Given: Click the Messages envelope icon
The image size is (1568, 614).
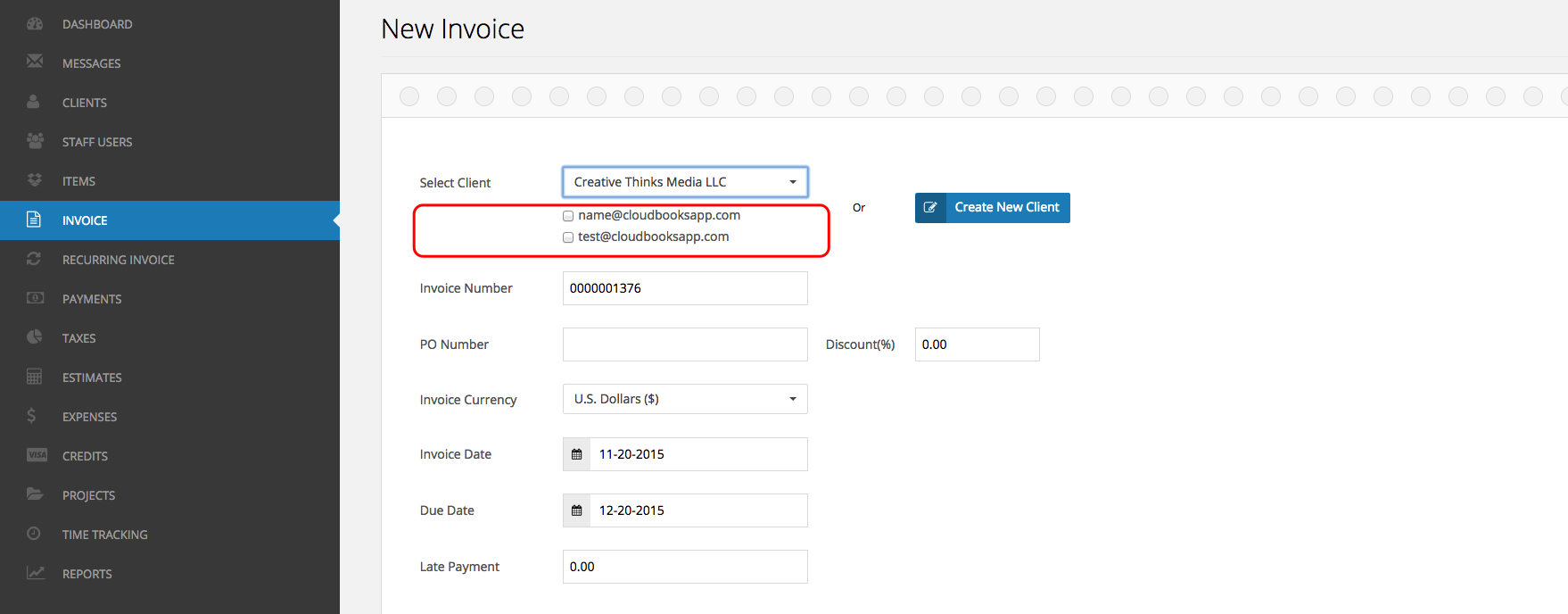Looking at the screenshot, I should 35,62.
